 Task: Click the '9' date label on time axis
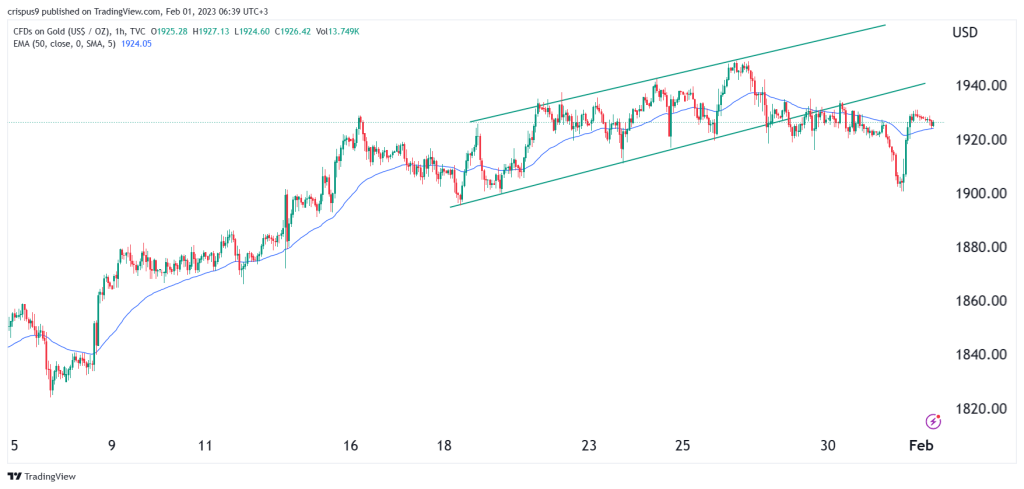pyautogui.click(x=112, y=446)
